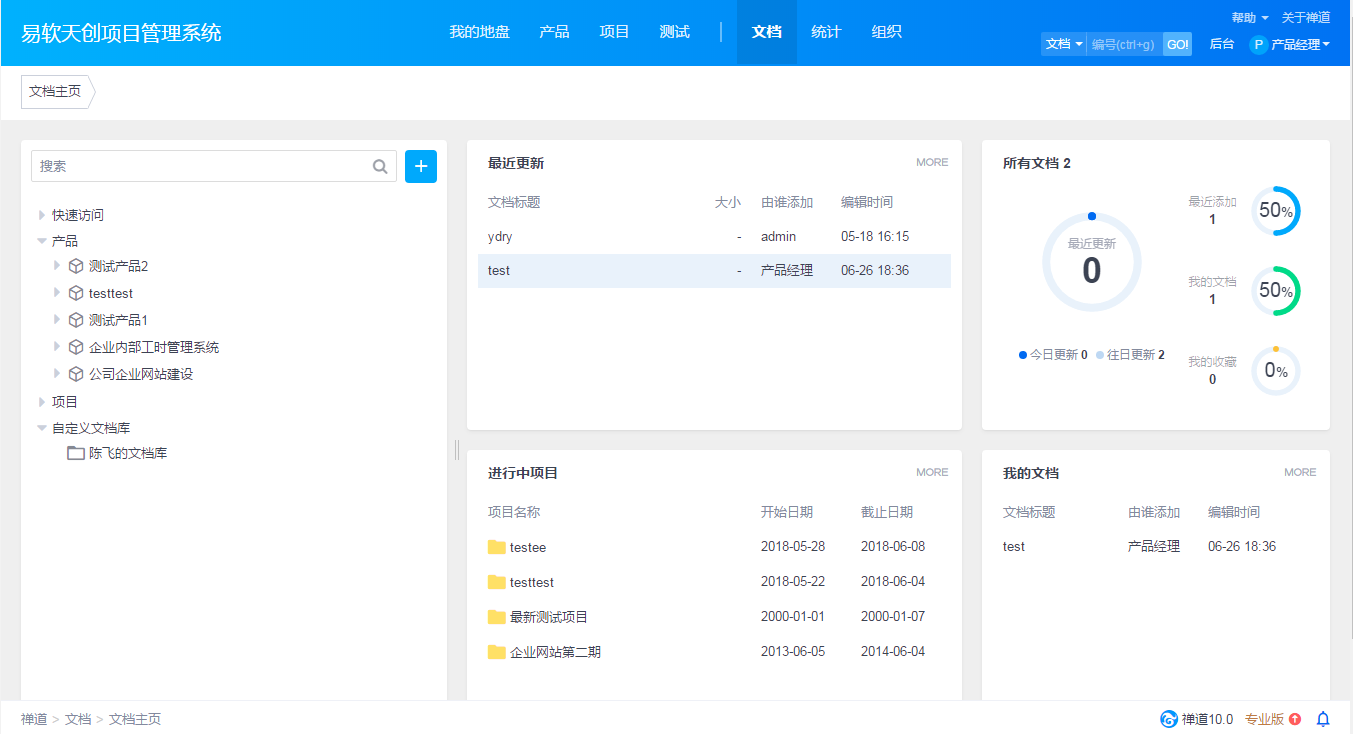
Task: Click the 最近添加 50% progress ring
Action: [1276, 211]
